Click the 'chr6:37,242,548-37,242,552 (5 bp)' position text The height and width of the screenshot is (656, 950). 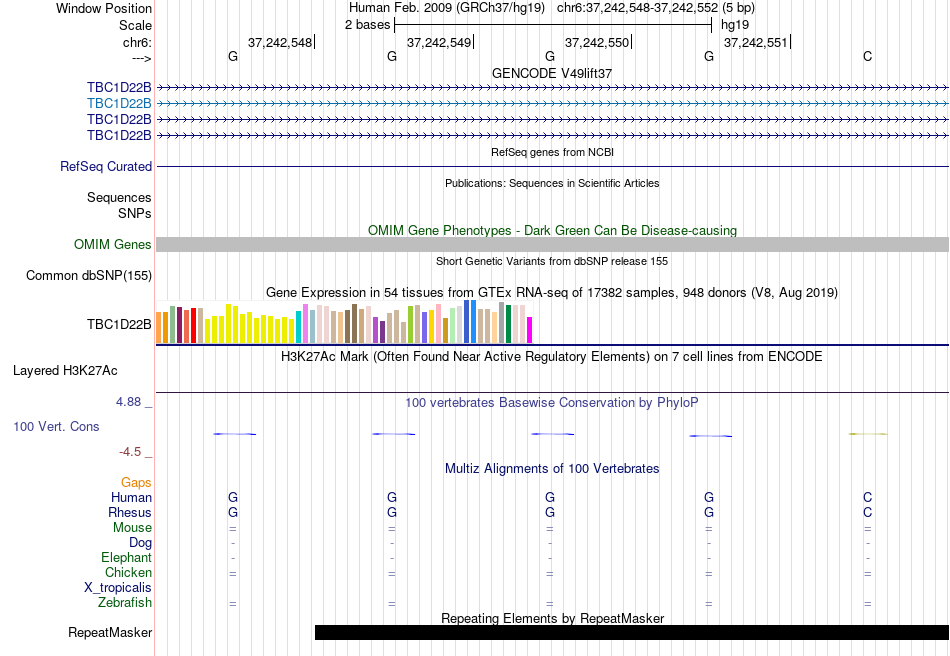point(656,8)
